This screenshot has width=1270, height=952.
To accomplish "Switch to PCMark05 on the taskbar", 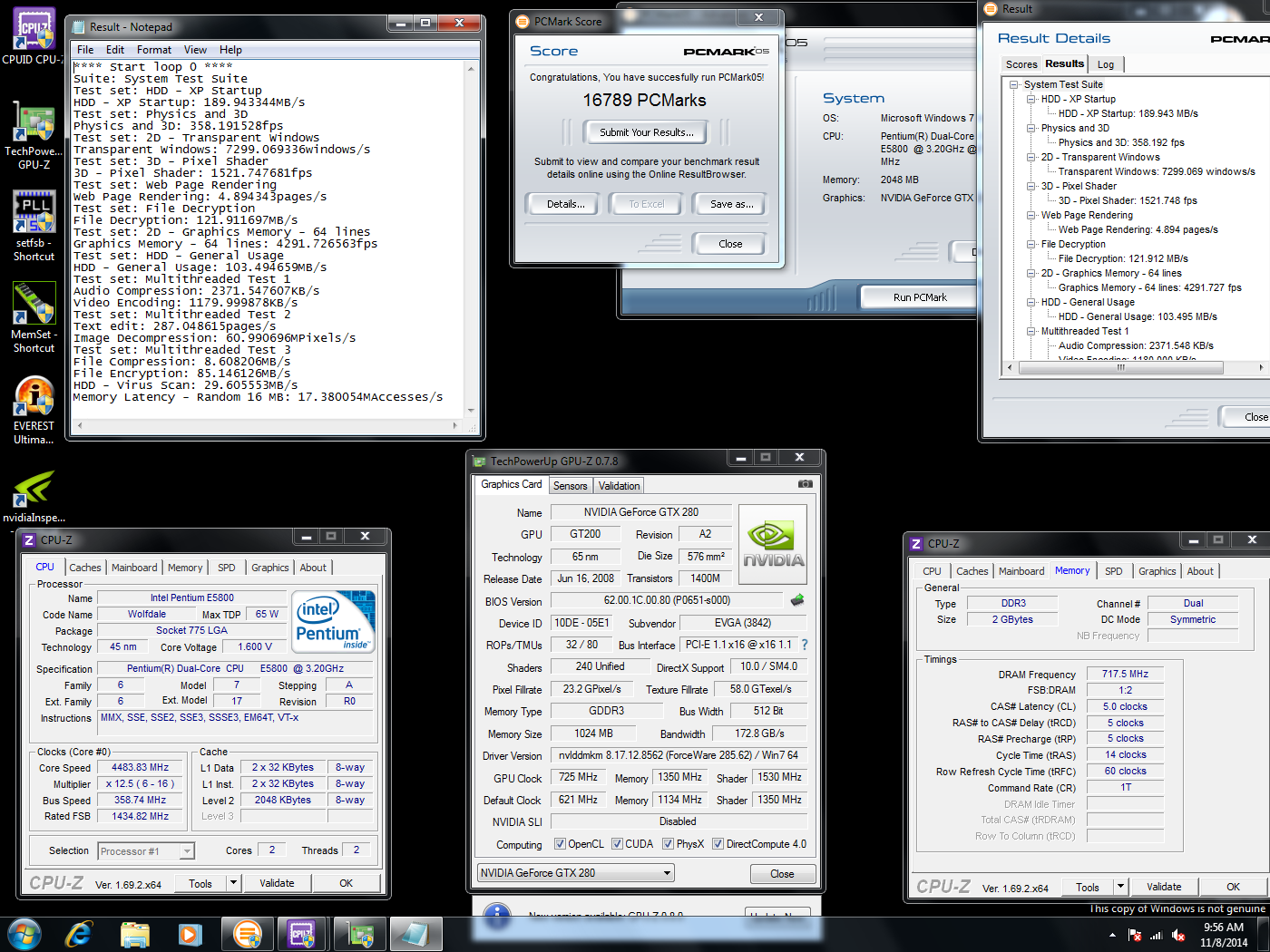I will pos(248,934).
